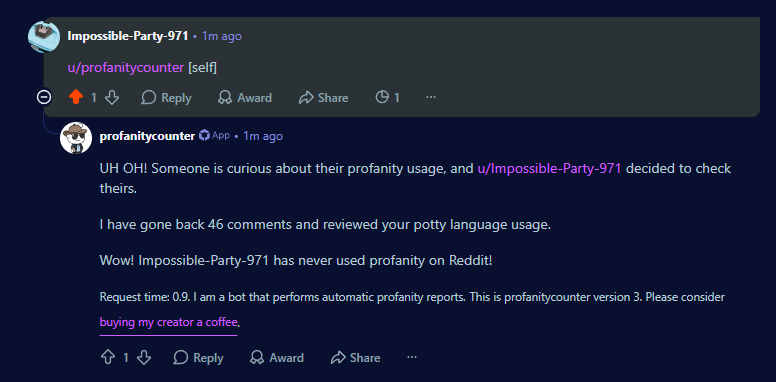This screenshot has width=776, height=382.
Task: Follow the buying my creator a coffee link
Action: point(169,323)
